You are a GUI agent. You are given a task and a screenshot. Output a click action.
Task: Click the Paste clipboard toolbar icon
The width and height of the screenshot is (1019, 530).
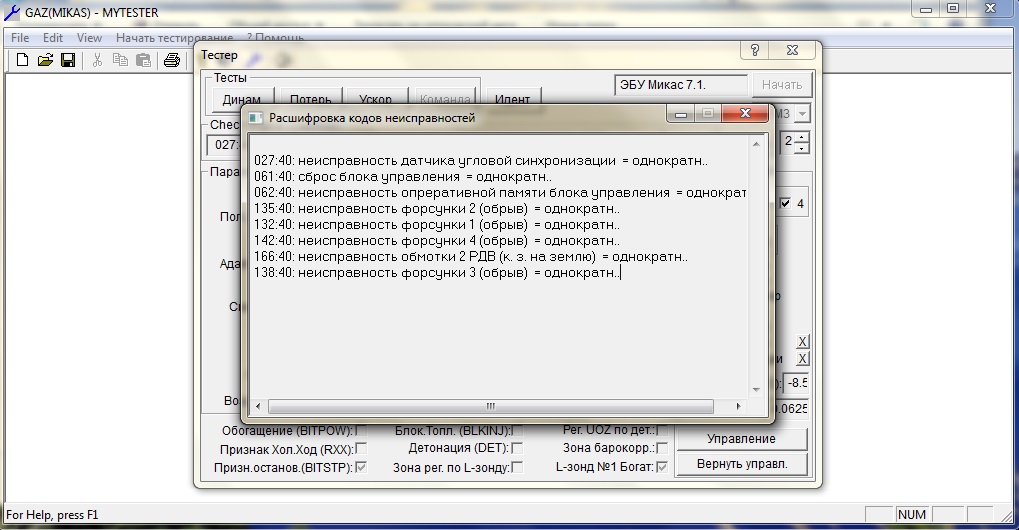click(143, 60)
